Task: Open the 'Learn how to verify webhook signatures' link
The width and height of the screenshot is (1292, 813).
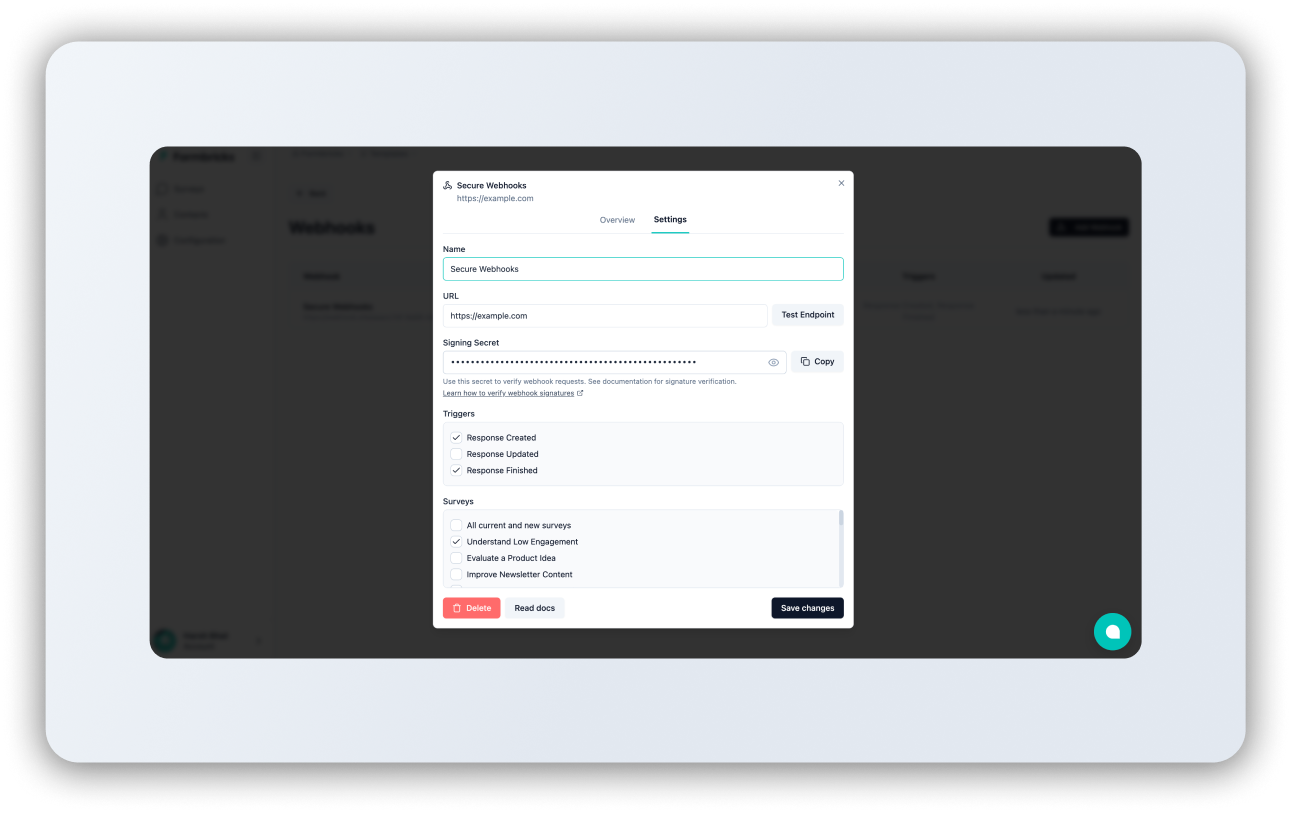Action: pyautogui.click(x=509, y=392)
